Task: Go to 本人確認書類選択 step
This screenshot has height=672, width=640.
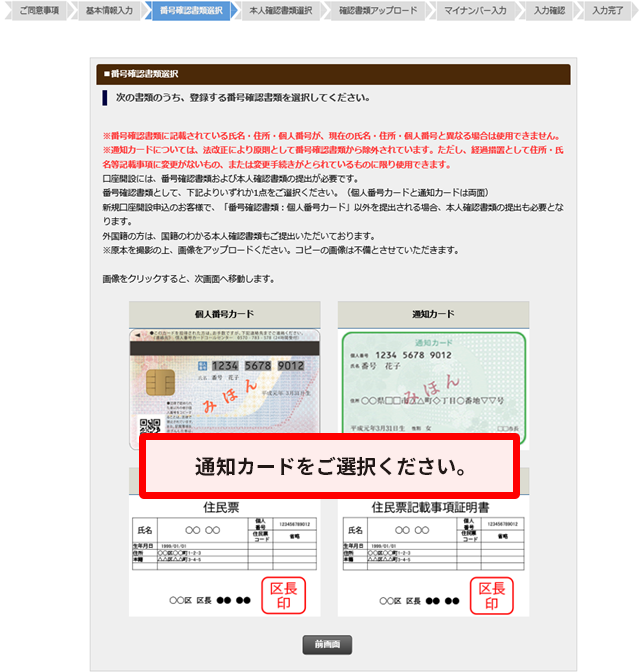Action: pos(281,10)
